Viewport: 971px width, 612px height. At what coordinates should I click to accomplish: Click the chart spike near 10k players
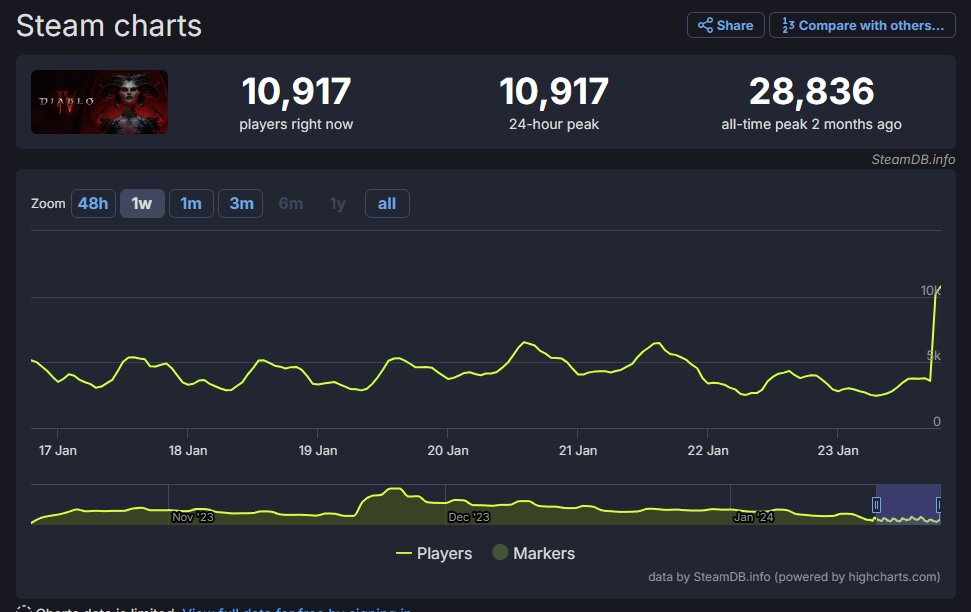pos(937,290)
